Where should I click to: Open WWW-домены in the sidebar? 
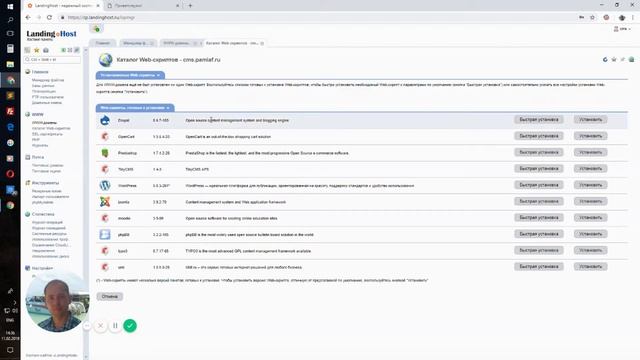point(44,122)
